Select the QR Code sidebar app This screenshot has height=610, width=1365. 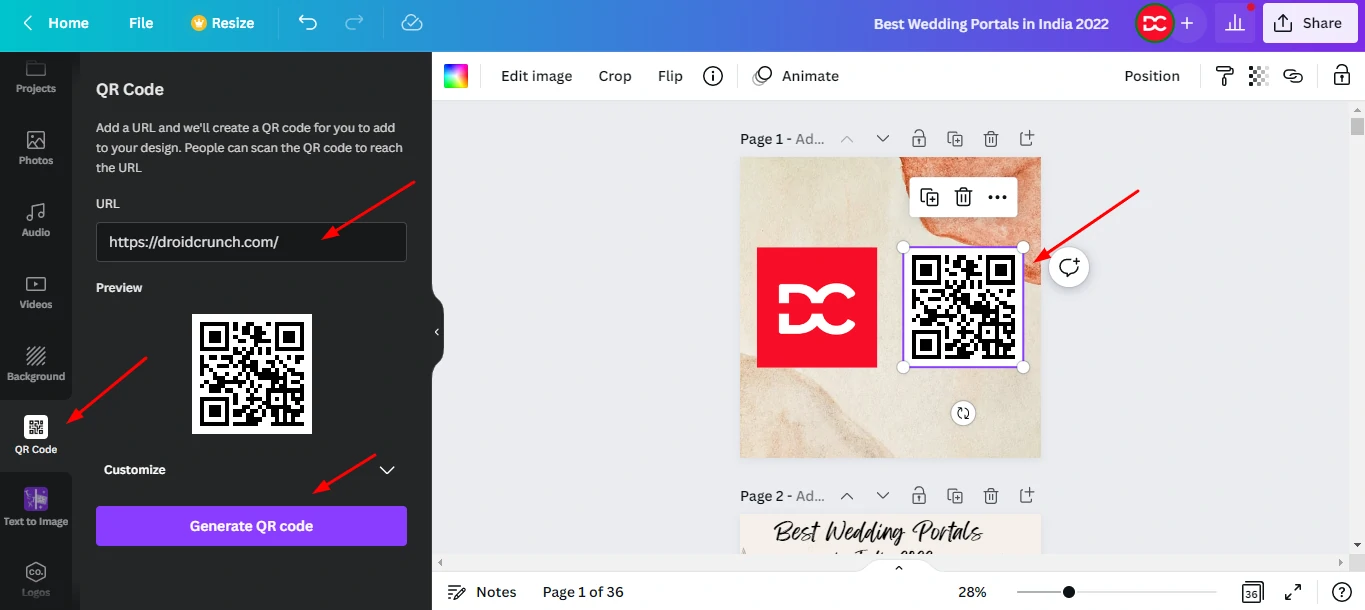tap(36, 436)
